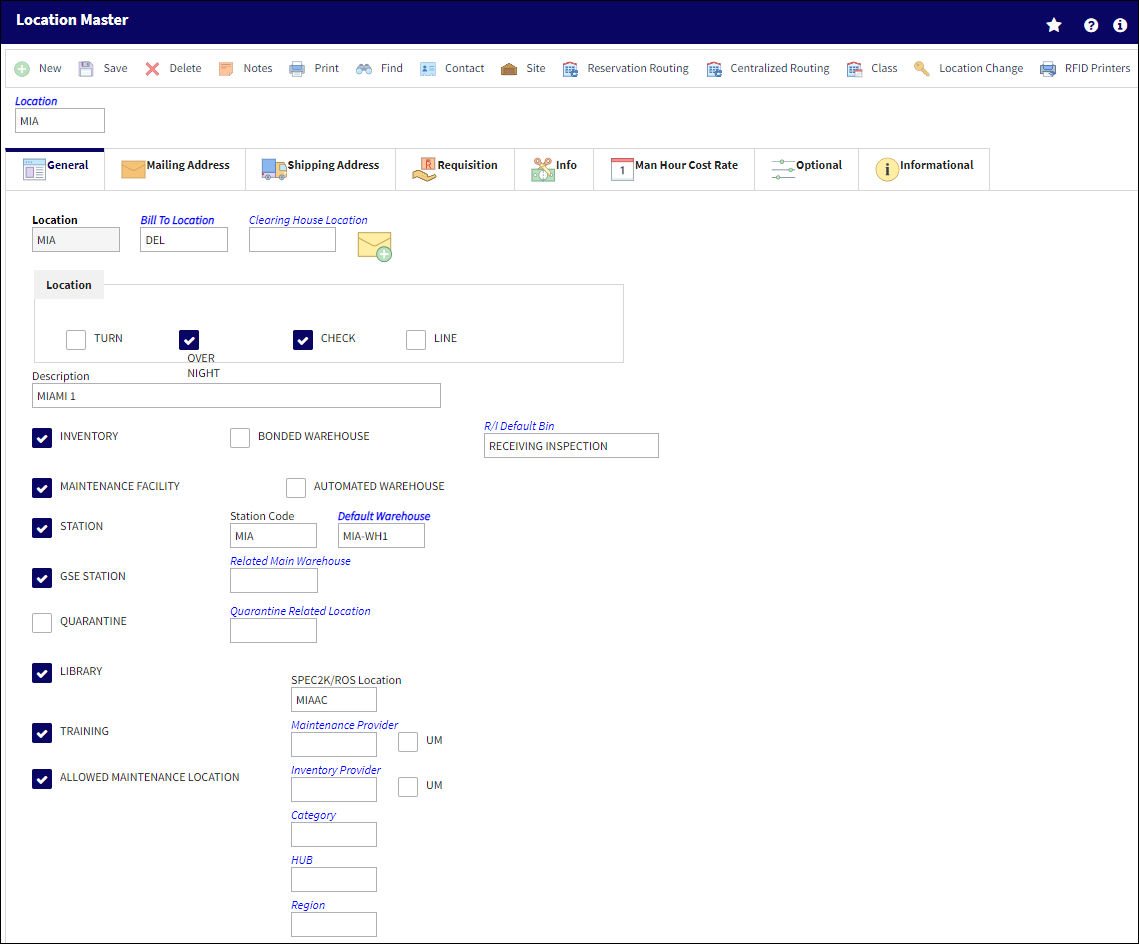This screenshot has width=1139, height=944.
Task: Click the top Location field with MIA
Action: (60, 121)
